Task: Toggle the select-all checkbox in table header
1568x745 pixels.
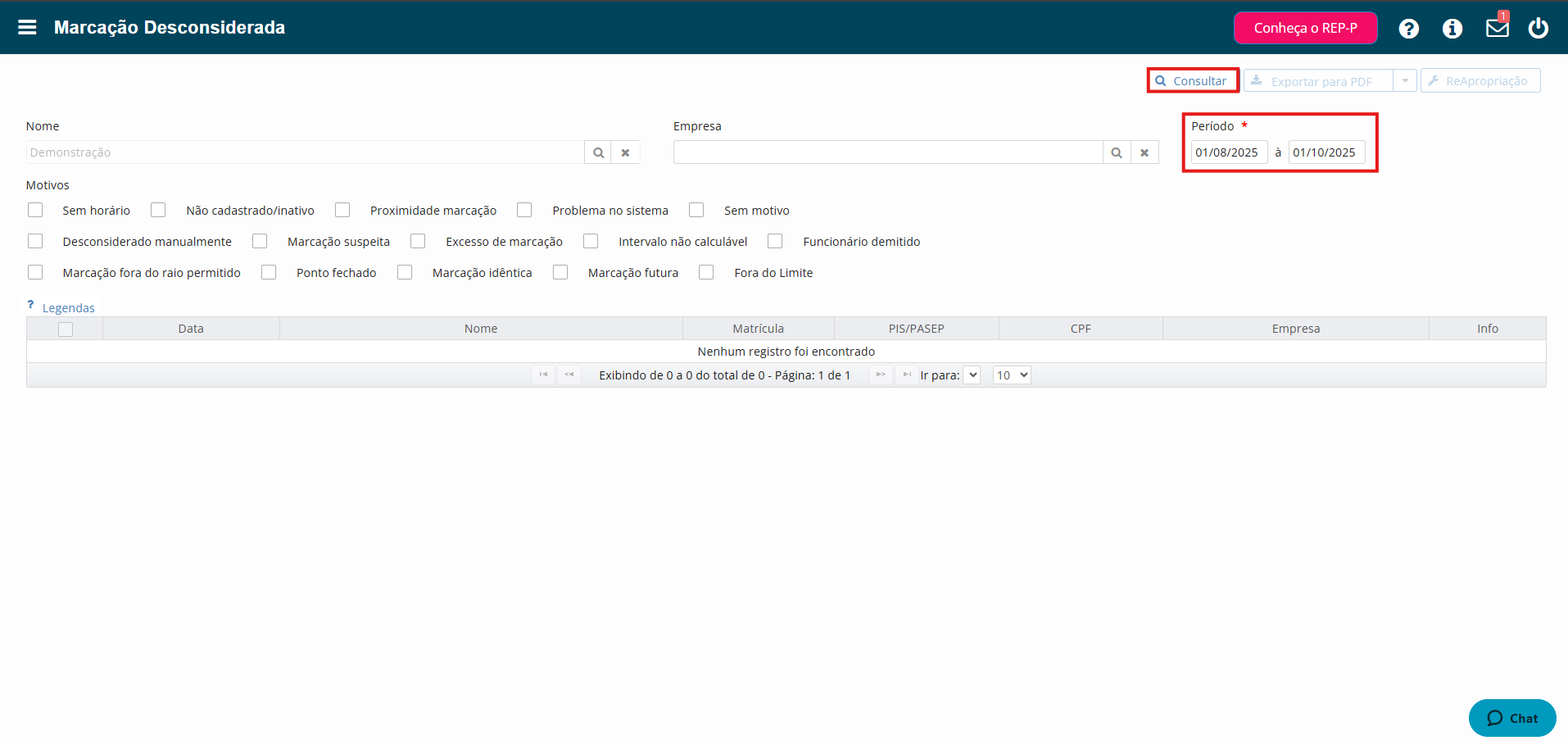Action: coord(66,329)
